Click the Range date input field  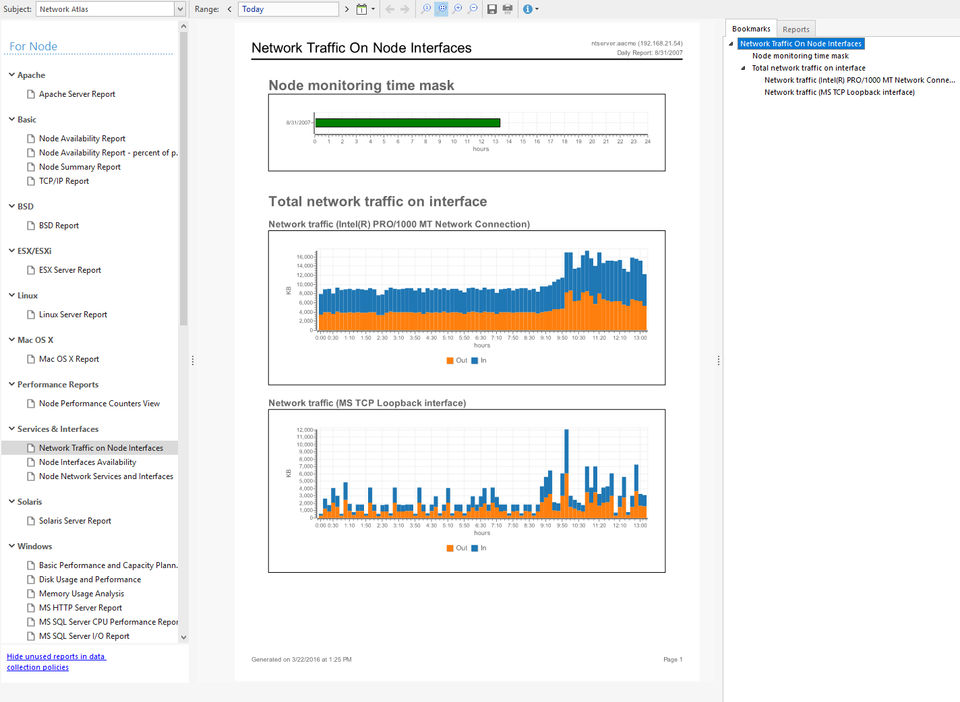click(288, 9)
